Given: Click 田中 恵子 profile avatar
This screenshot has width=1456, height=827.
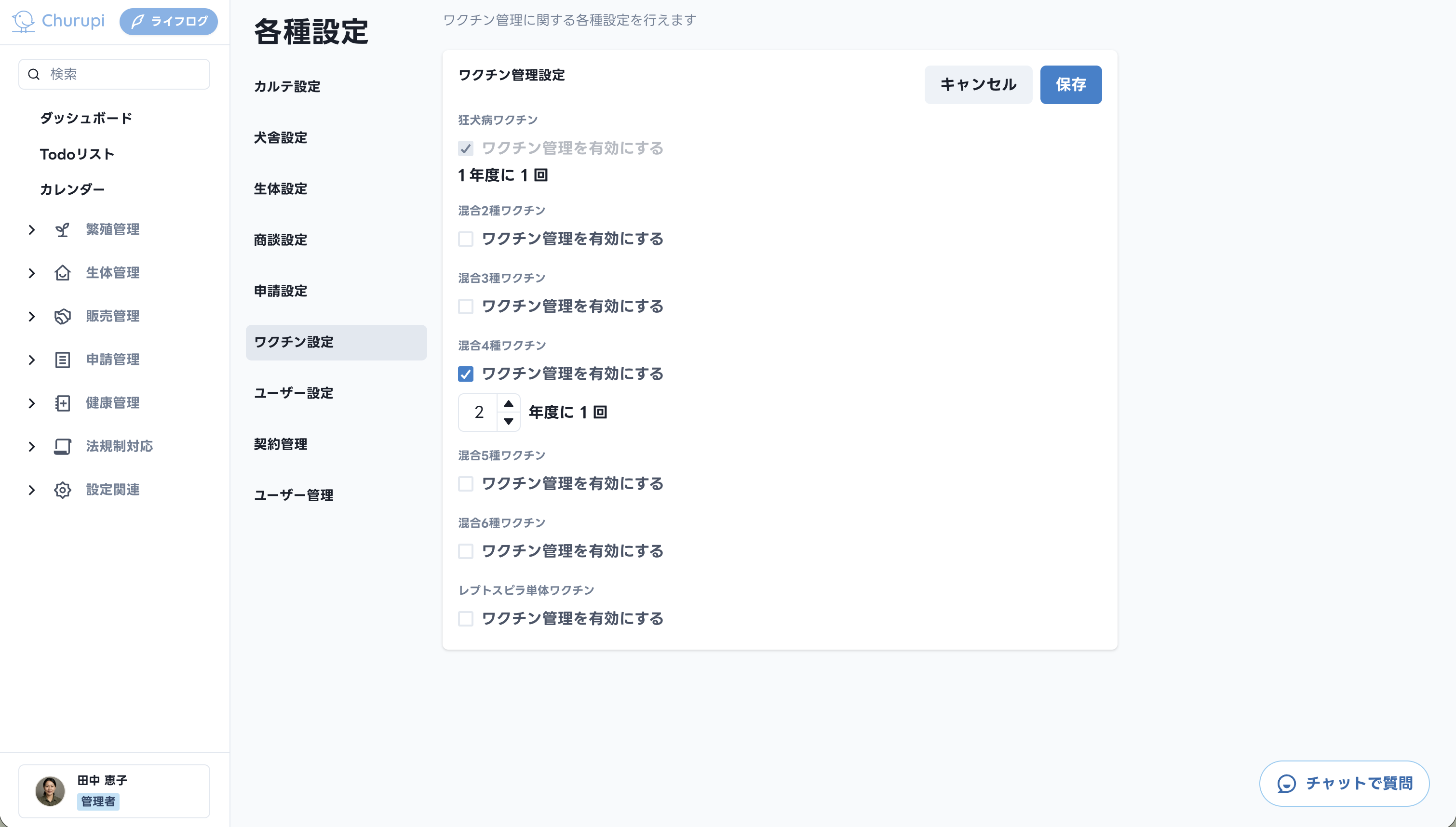Looking at the screenshot, I should point(50,791).
